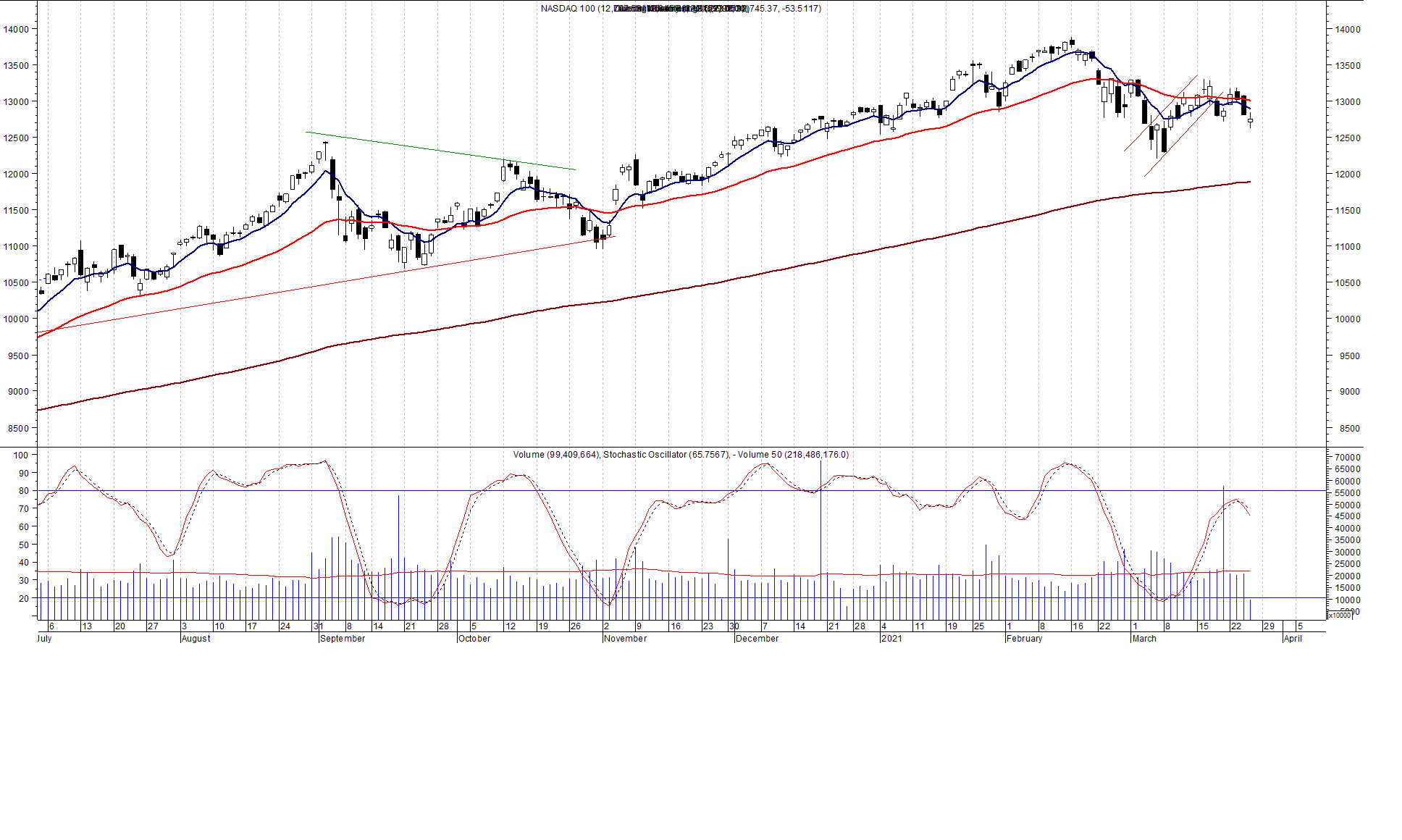Screen dimensions: 1402x840
Task: Click the 100 stochastic scale label
Action: 21,455
